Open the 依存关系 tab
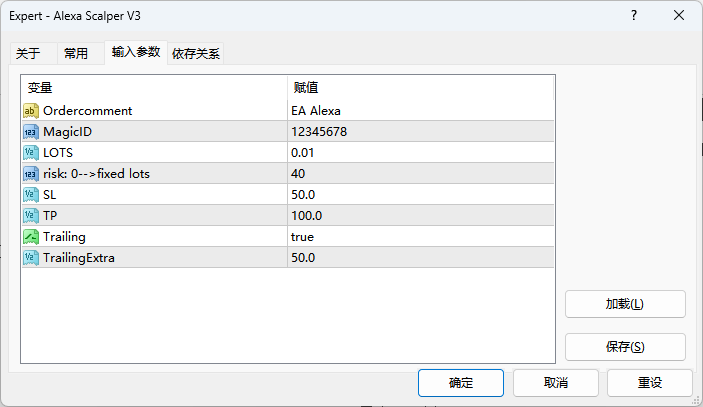The width and height of the screenshot is (703, 407). click(x=196, y=54)
